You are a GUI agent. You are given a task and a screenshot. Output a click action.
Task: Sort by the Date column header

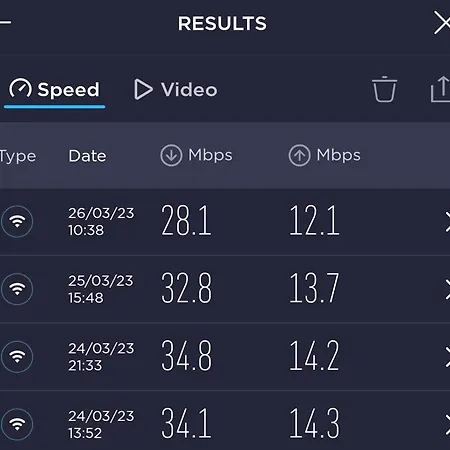[87, 156]
